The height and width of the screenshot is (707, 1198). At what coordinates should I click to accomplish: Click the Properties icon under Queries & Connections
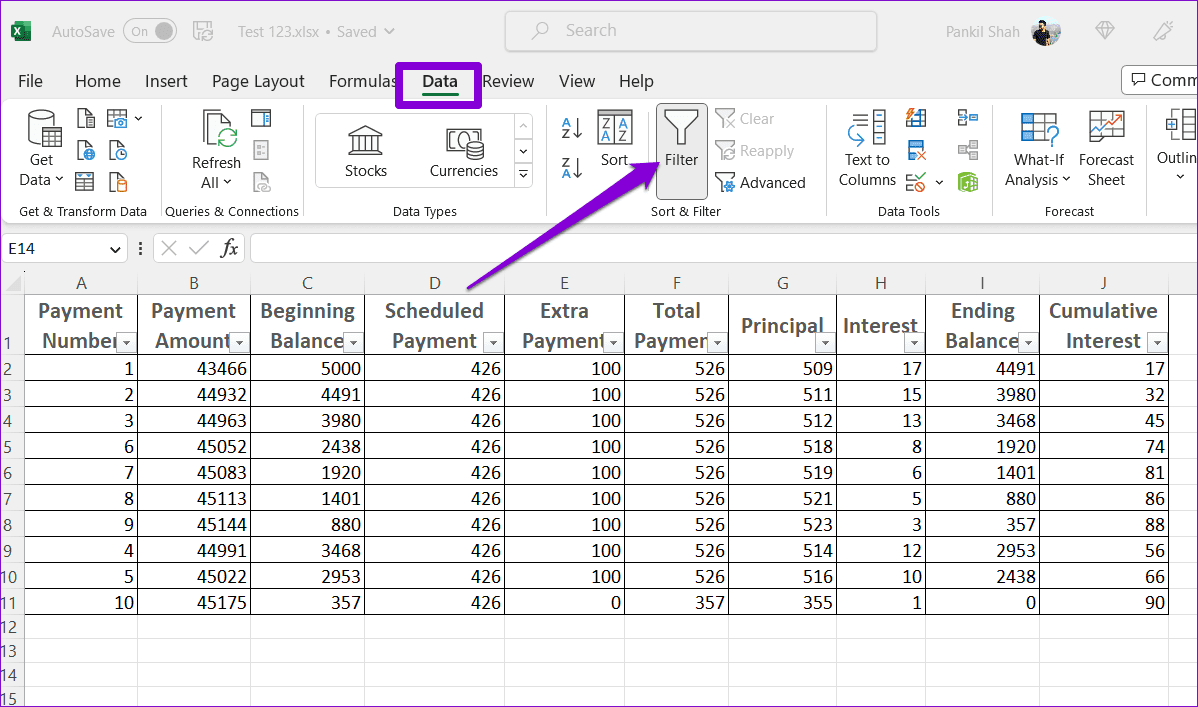click(261, 150)
